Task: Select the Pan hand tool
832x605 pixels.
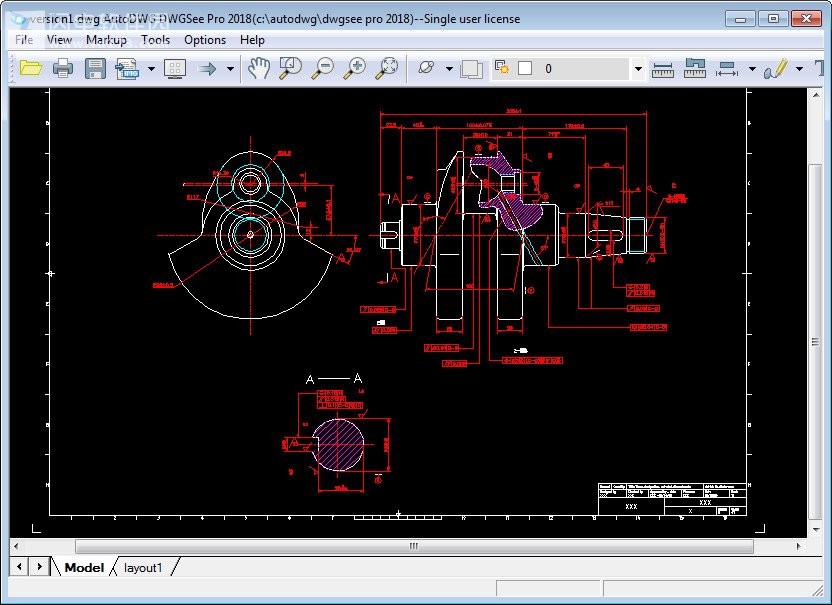Action: 259,68
